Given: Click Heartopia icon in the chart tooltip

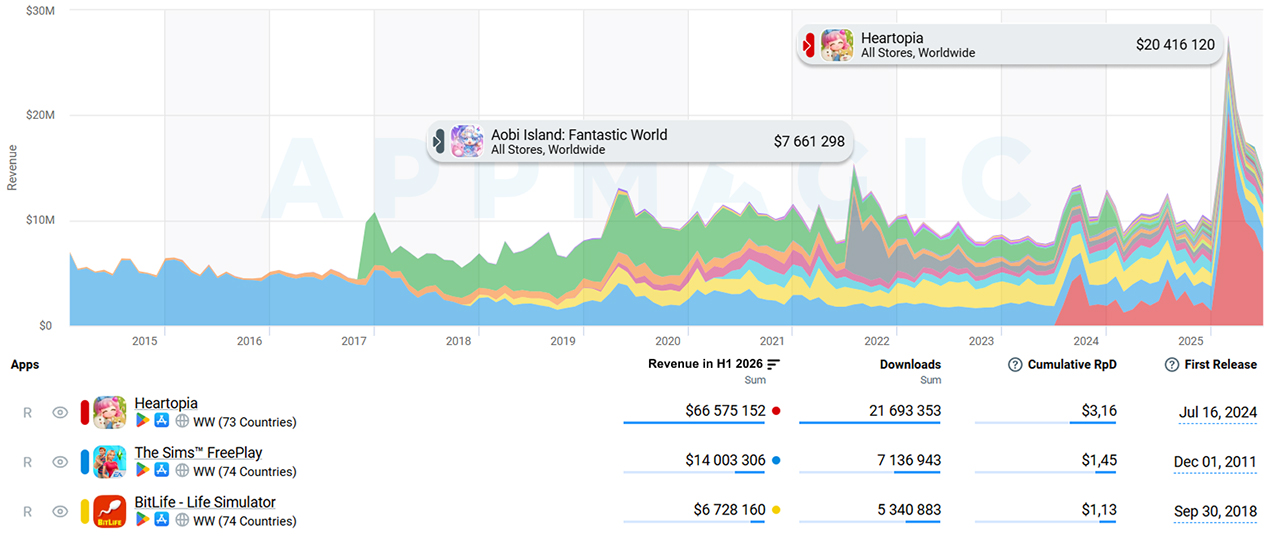Looking at the screenshot, I should pos(837,45).
